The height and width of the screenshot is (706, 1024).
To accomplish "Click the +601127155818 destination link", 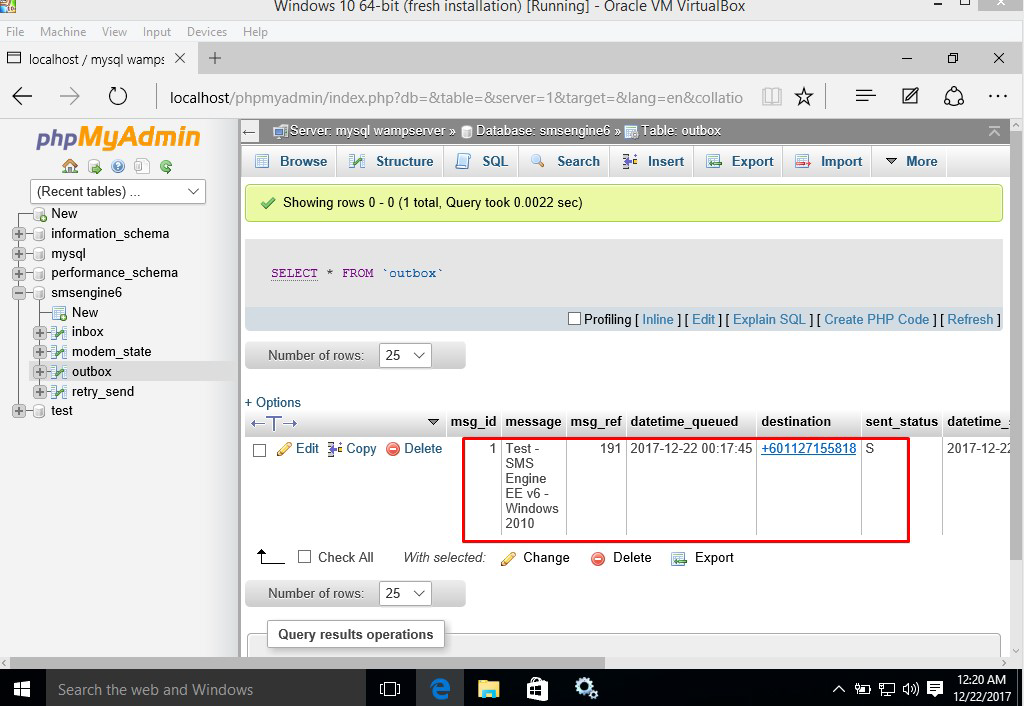I will [x=808, y=449].
